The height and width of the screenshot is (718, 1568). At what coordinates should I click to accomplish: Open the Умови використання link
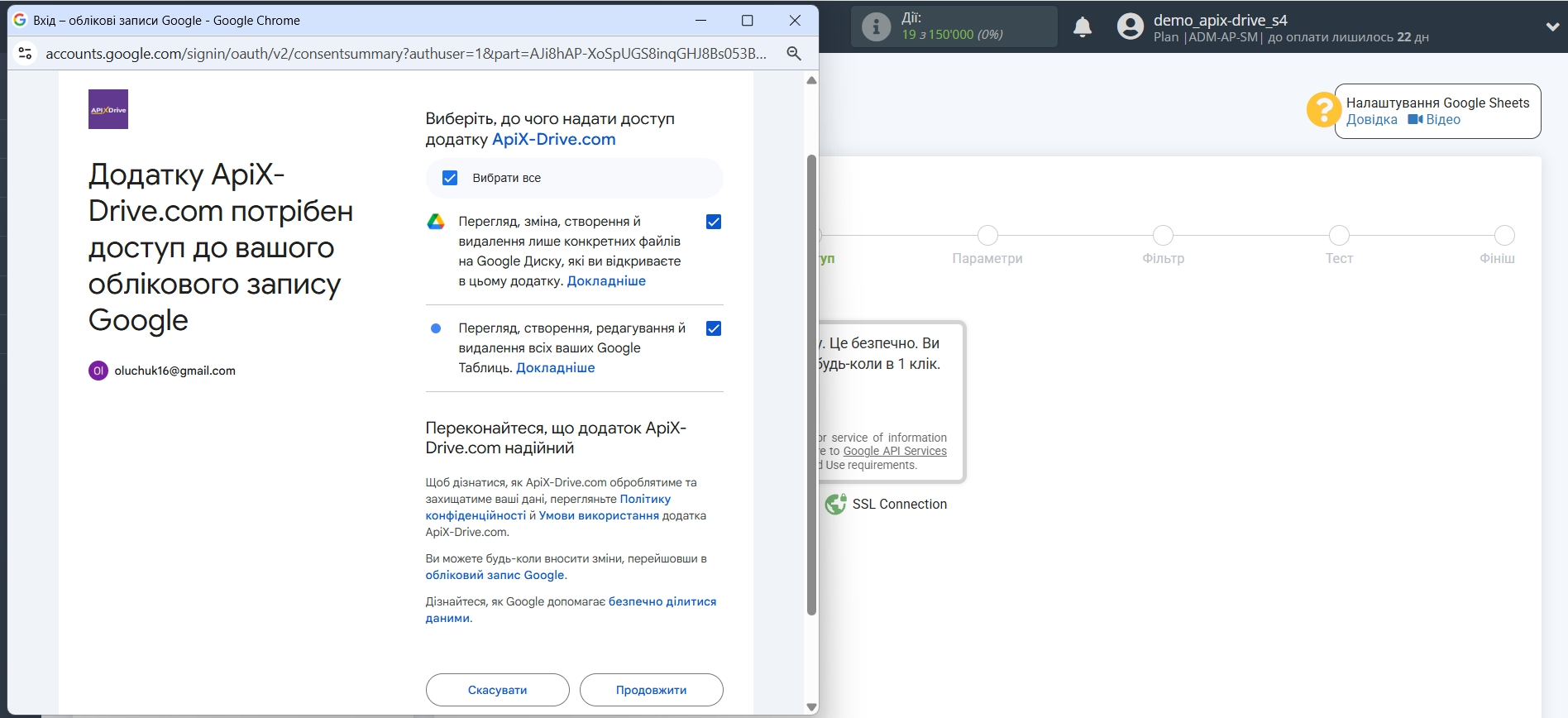(x=599, y=515)
